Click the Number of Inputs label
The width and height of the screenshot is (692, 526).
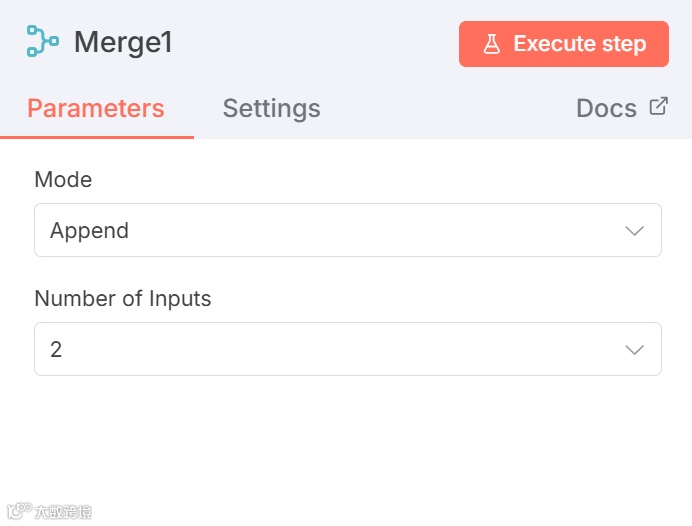click(x=123, y=298)
